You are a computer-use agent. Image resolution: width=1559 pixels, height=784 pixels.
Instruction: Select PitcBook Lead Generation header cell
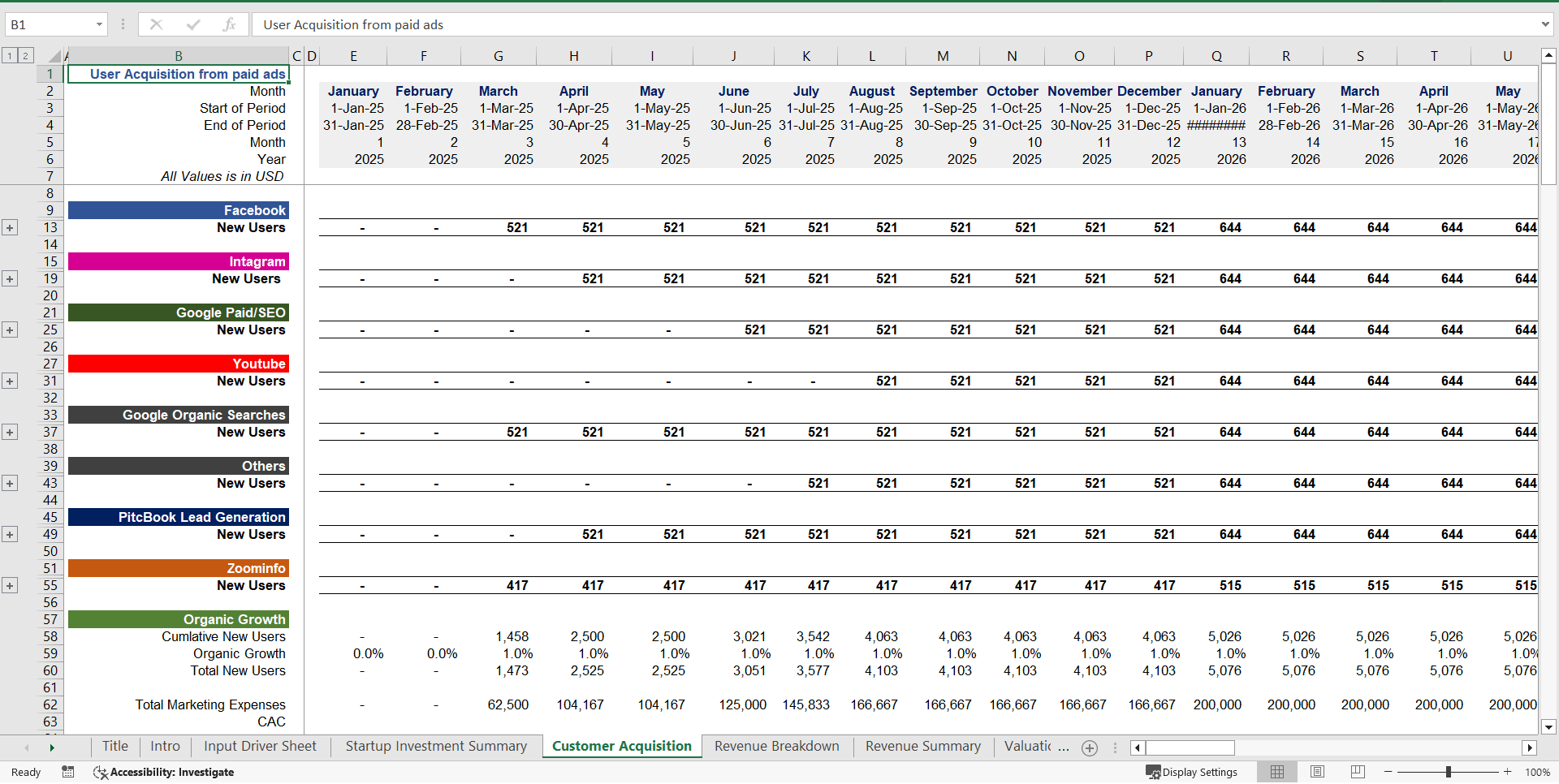pyautogui.click(x=178, y=517)
